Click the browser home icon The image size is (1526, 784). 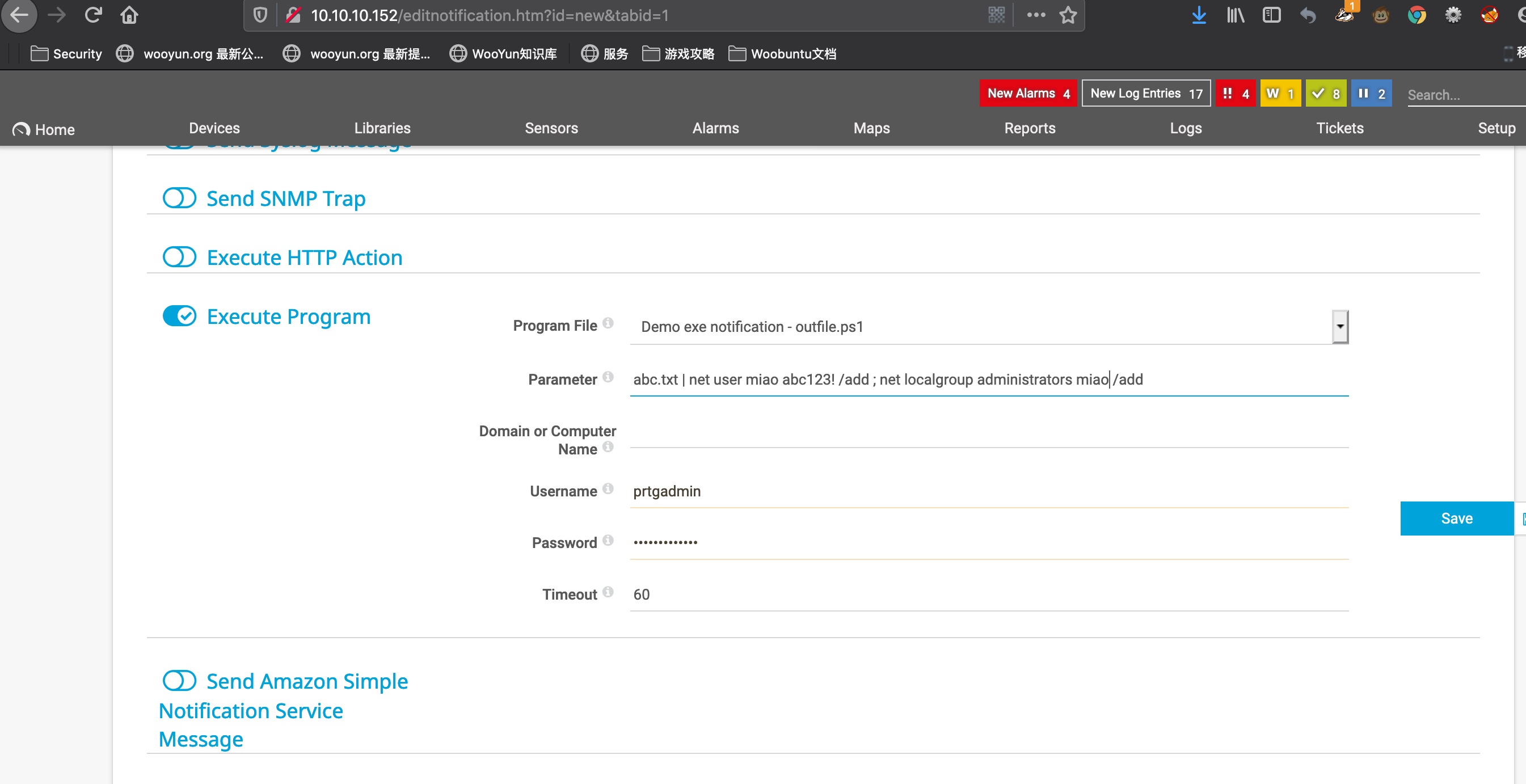(129, 15)
